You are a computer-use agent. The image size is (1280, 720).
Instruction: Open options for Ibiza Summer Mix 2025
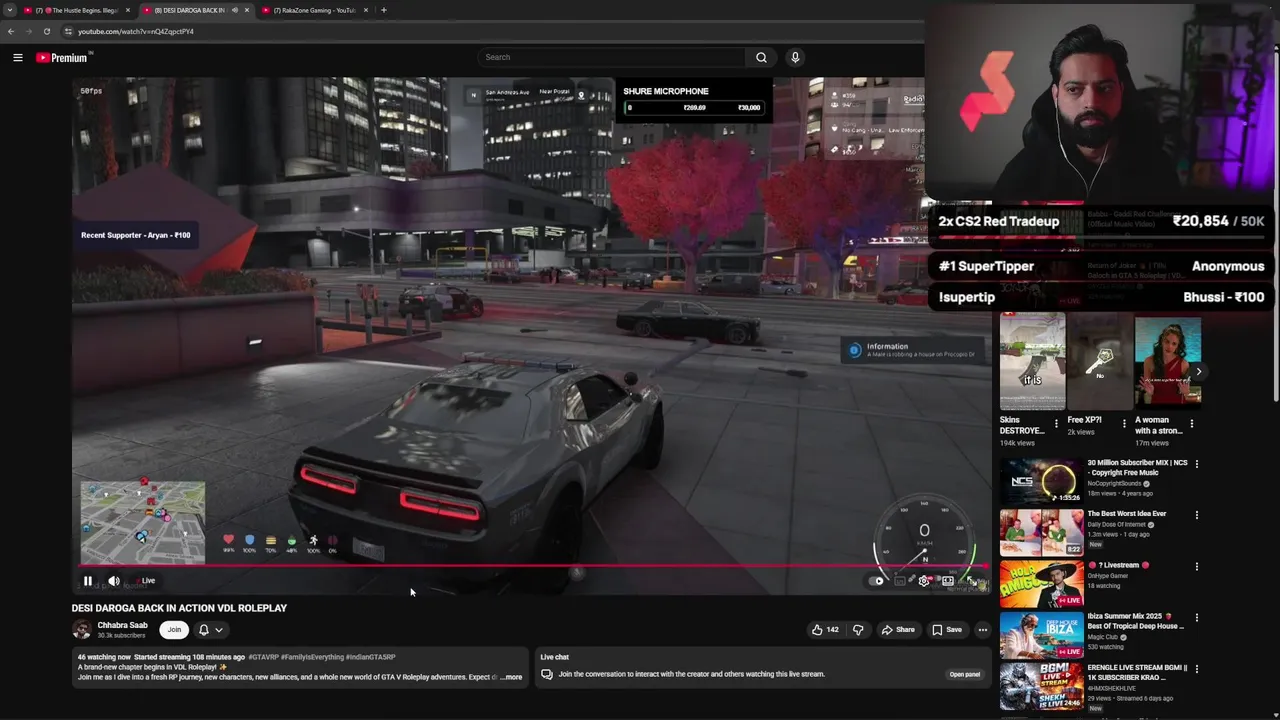[x=1197, y=618]
